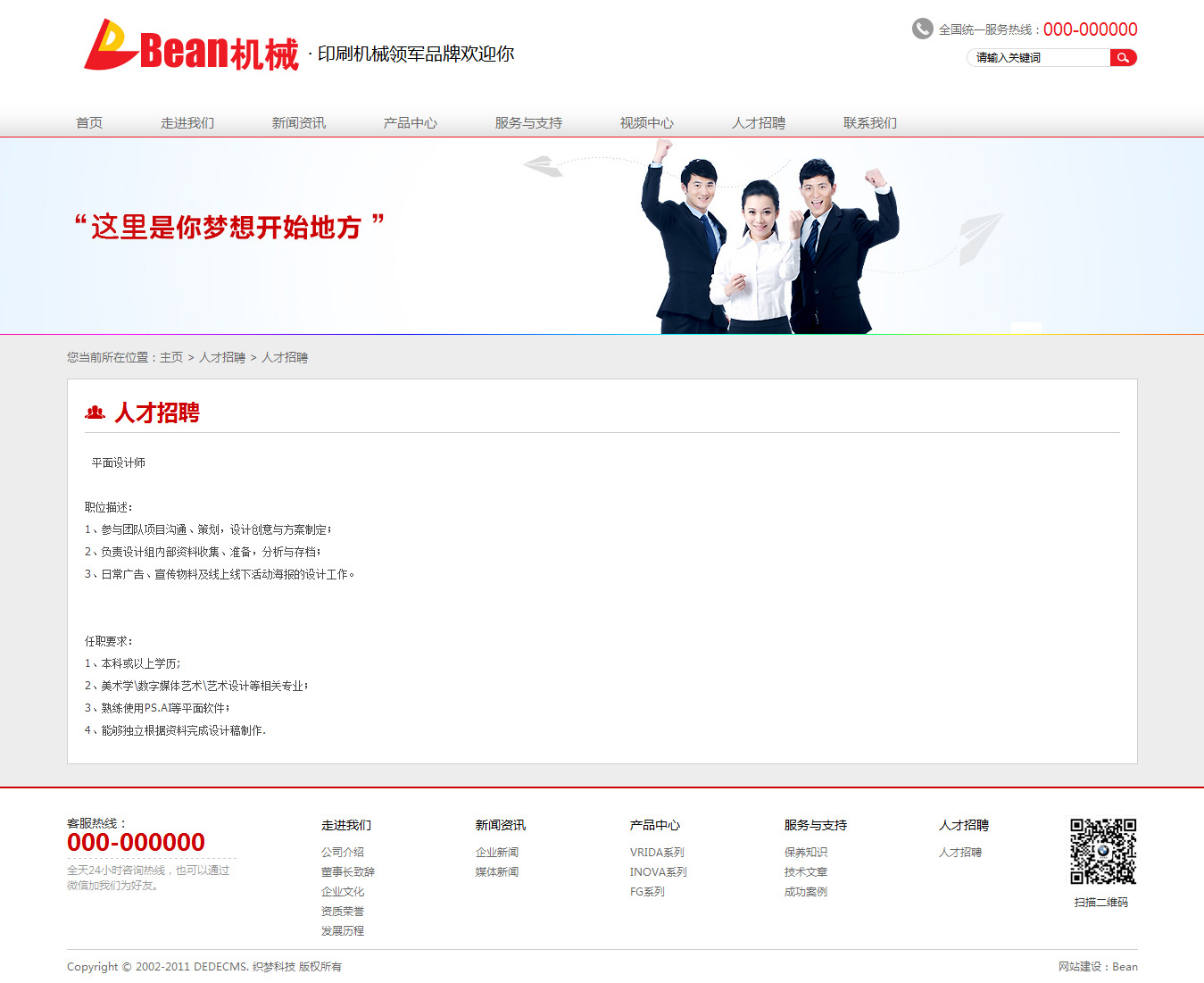Click the phone hotline icon

[922, 29]
